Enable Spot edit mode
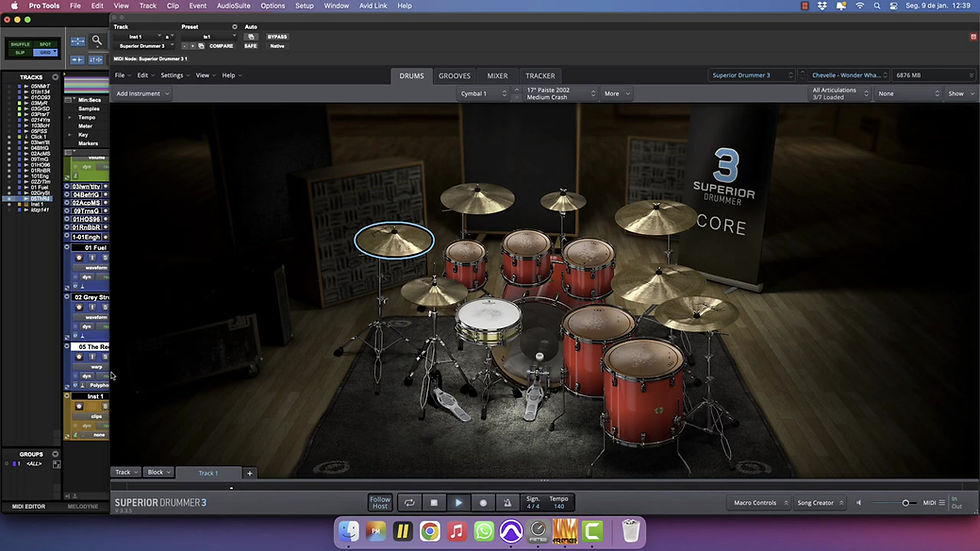The image size is (980, 551). coord(45,44)
